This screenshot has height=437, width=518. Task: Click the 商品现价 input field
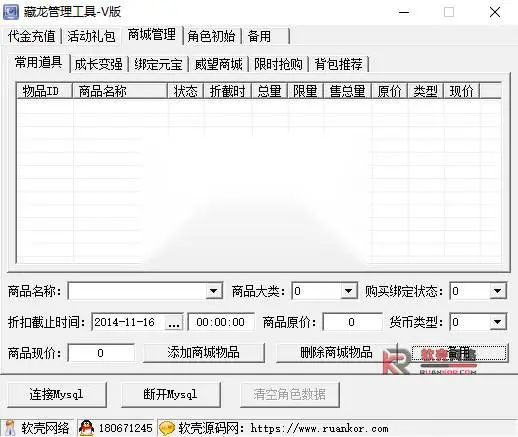(x=101, y=353)
